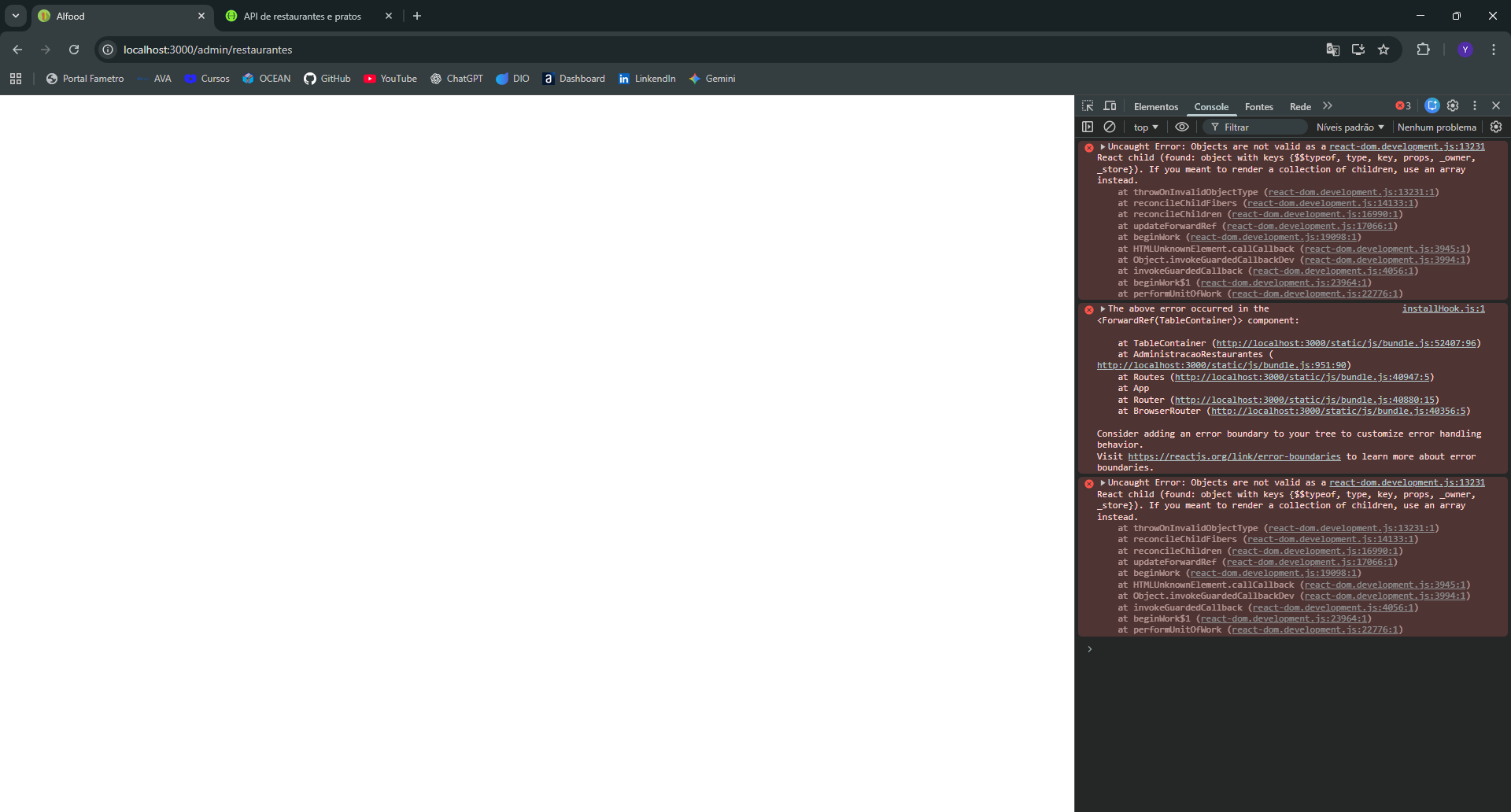Open the YouTube bookmark
This screenshot has width=1511, height=812.
pyautogui.click(x=390, y=79)
